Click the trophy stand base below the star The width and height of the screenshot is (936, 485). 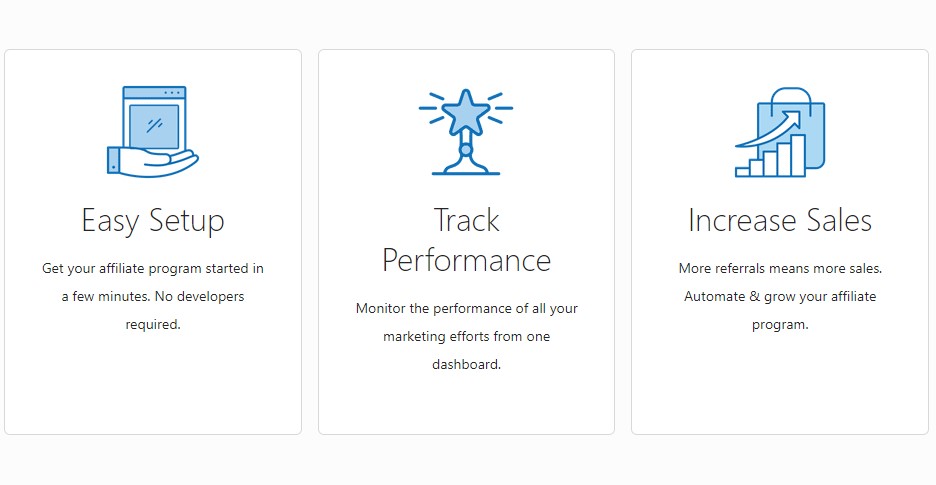point(466,158)
